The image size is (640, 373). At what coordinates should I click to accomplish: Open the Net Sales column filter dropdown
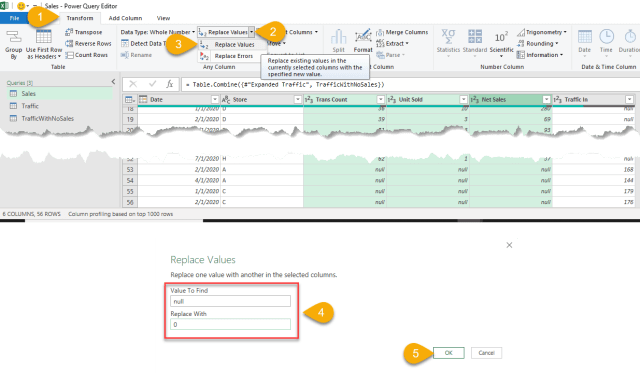click(547, 99)
